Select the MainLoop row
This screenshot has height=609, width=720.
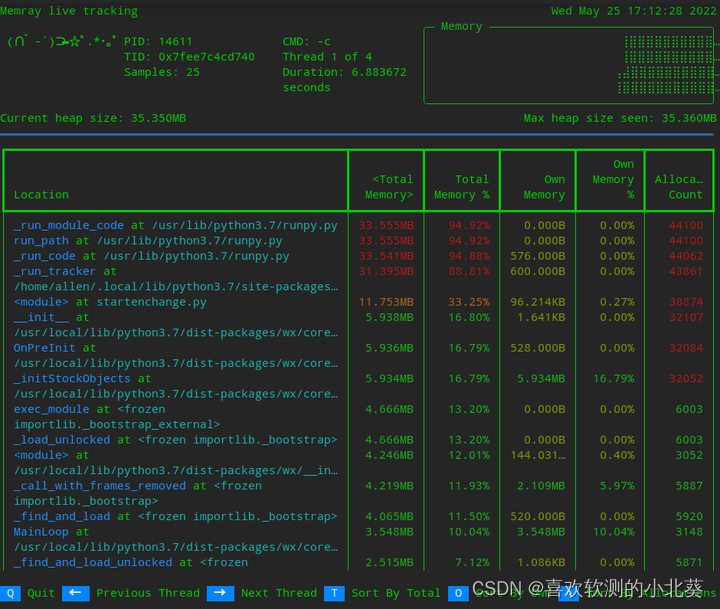(x=358, y=539)
